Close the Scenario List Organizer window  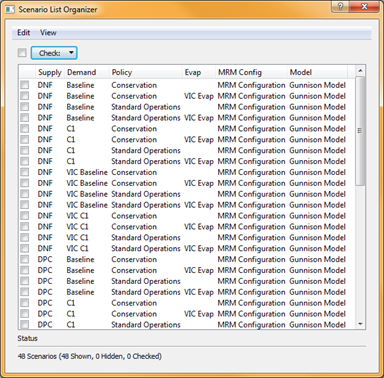point(364,6)
